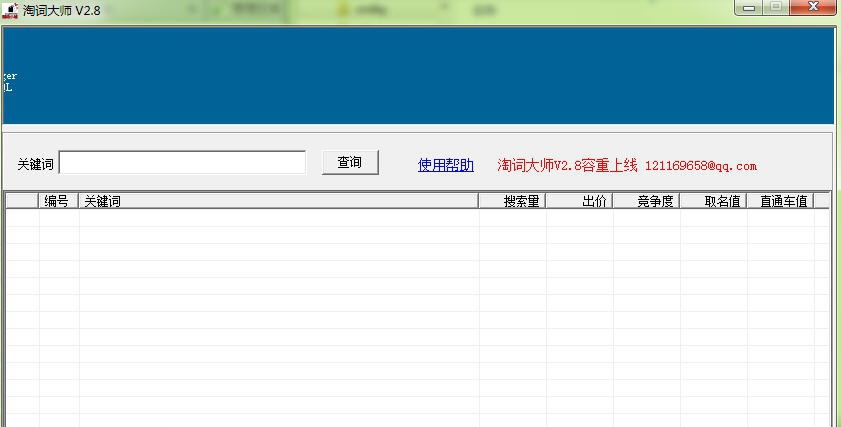Click the 关键词 label beside the input
The width and height of the screenshot is (841, 427).
click(x=35, y=164)
